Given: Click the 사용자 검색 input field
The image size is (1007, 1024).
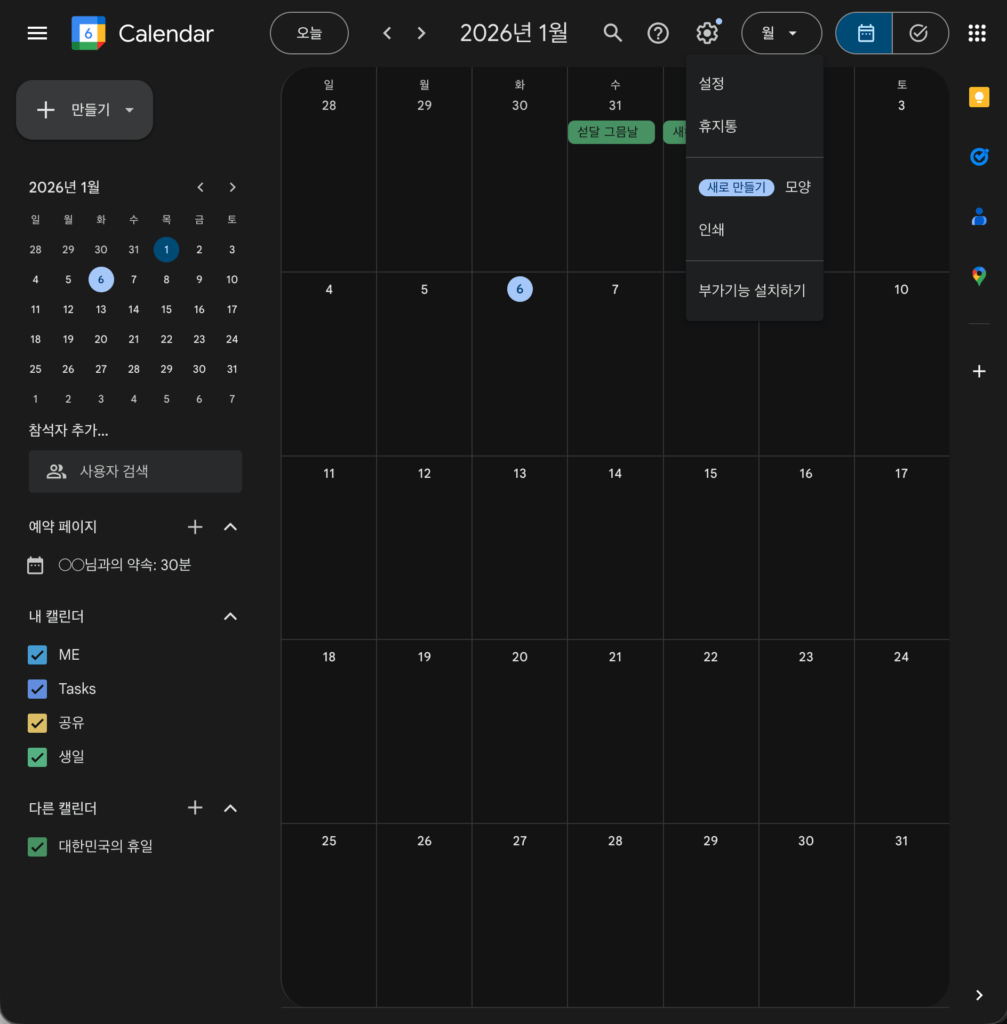Looking at the screenshot, I should [x=135, y=471].
